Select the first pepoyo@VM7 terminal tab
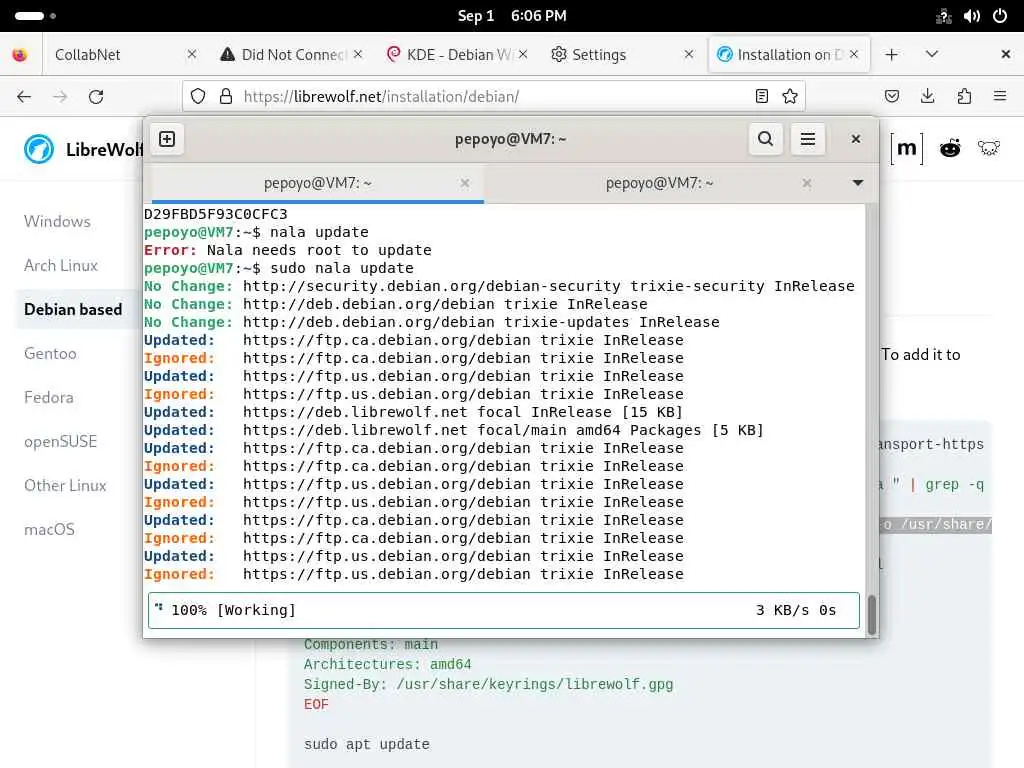Screen dimensions: 1024x768 tap(317, 184)
